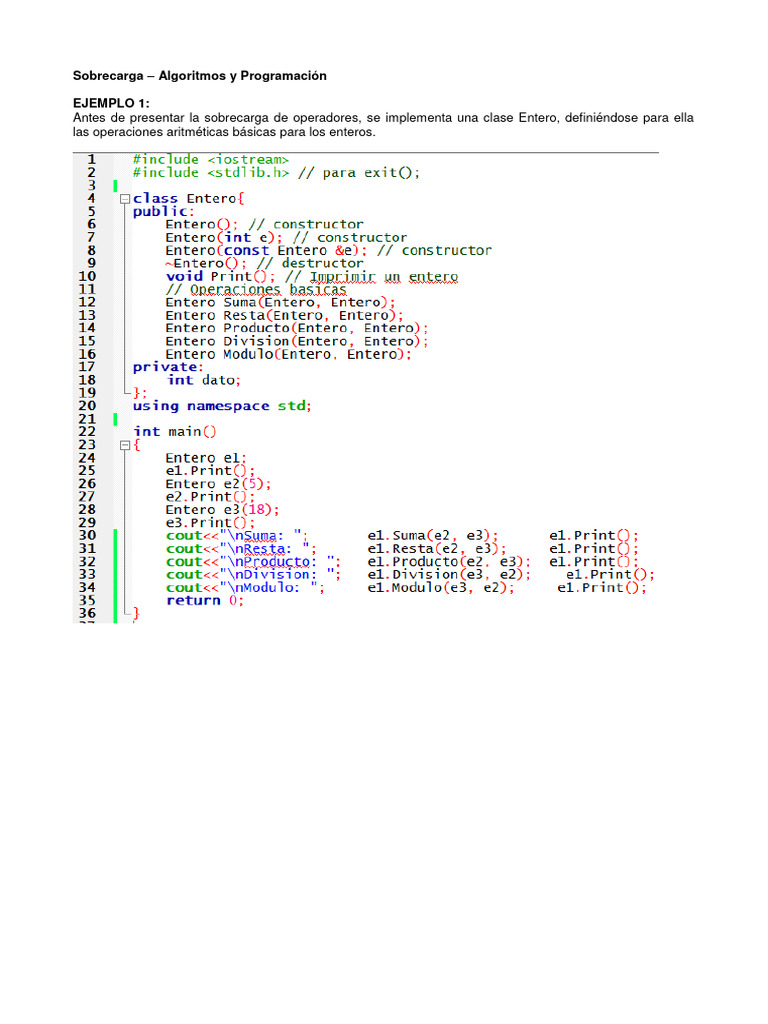Collapse the main function fold marker
The width and height of the screenshot is (768, 1024).
coord(124,445)
